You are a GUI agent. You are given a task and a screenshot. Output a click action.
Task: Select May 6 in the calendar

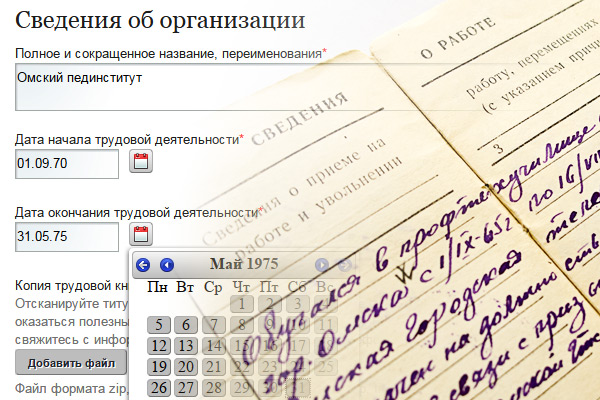185,325
